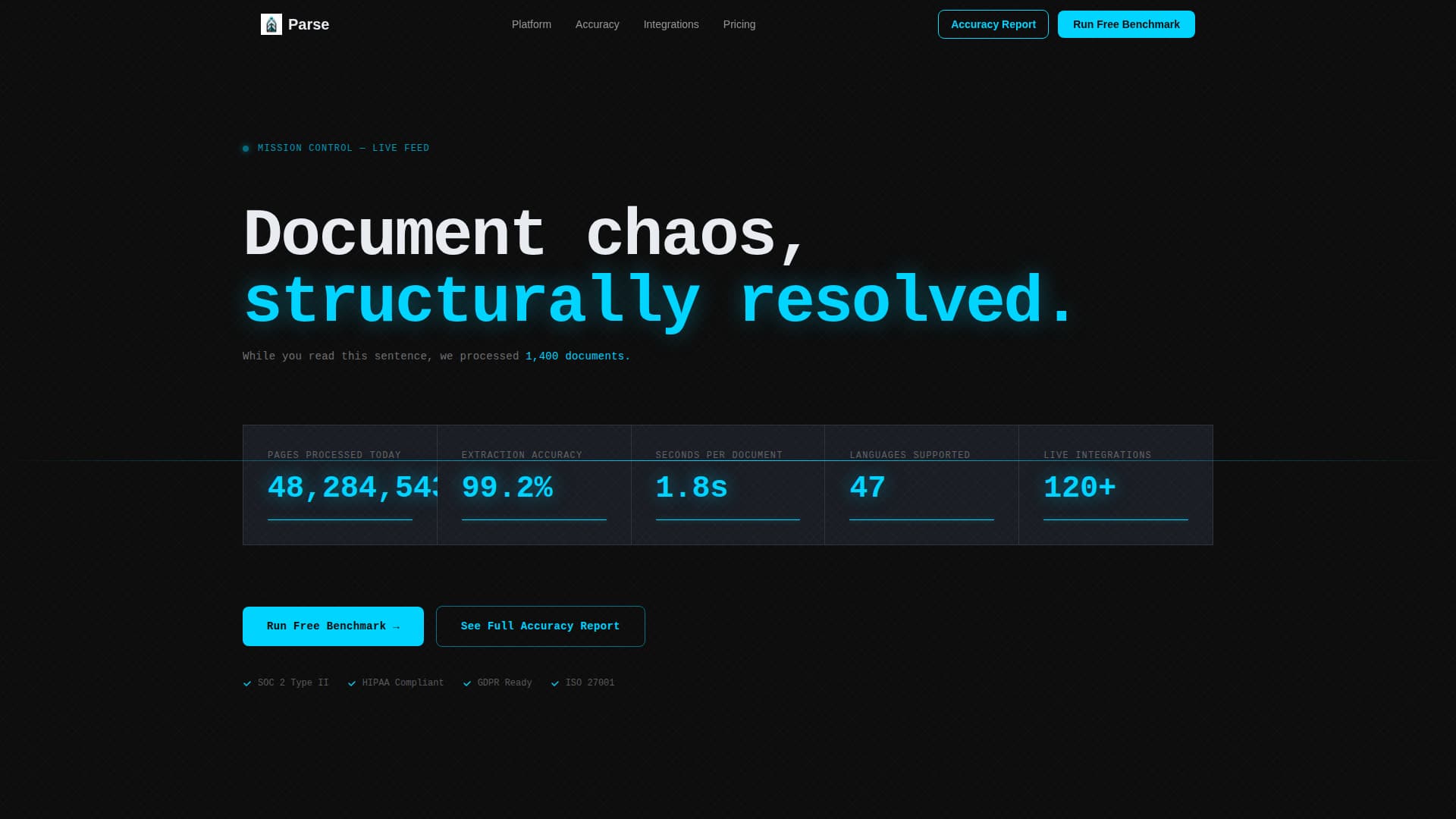Click the GDPR Ready checkmark icon
The image size is (1456, 819).
click(x=467, y=683)
